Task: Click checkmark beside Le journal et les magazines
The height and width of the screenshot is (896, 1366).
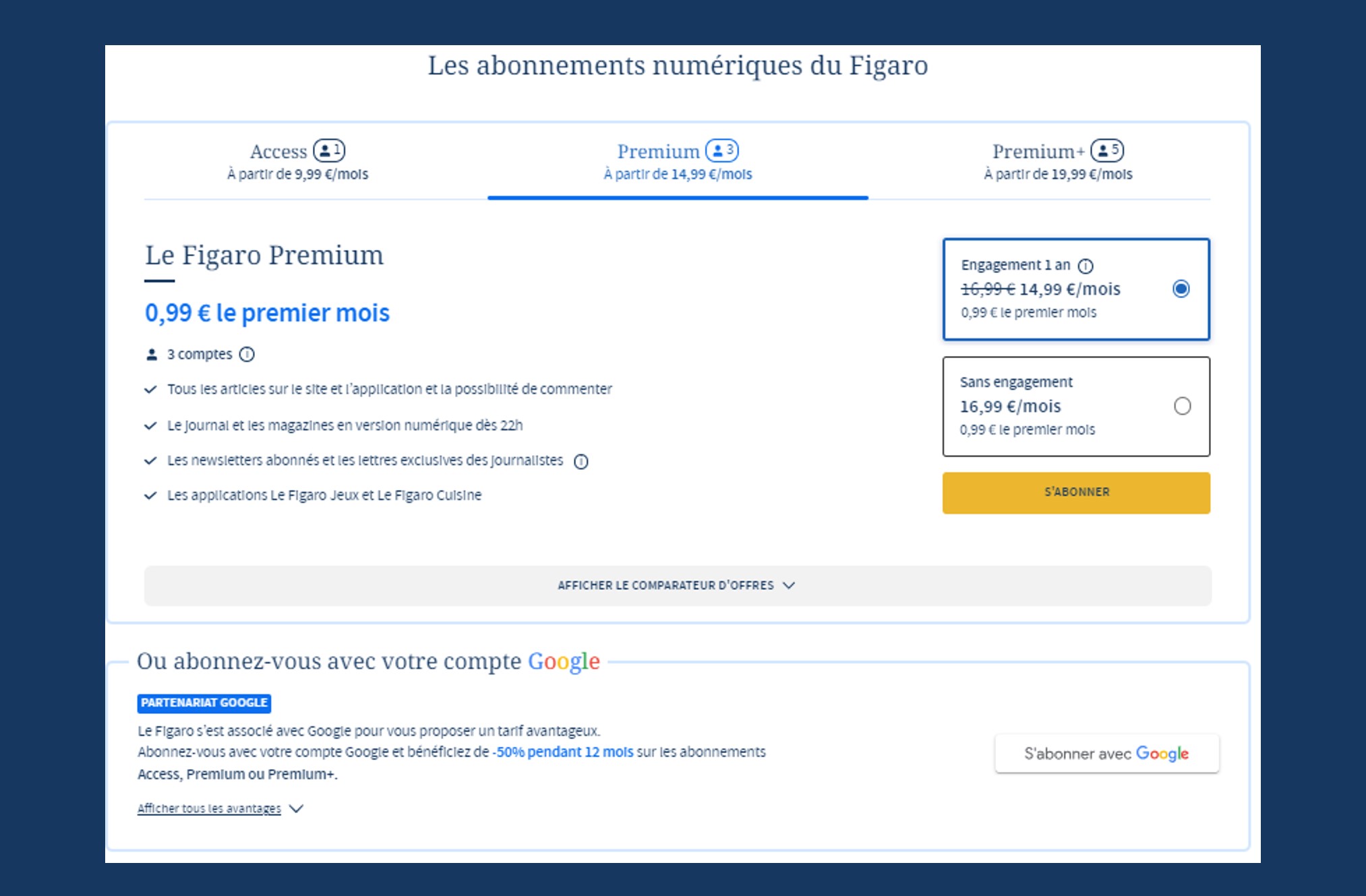Action: click(x=151, y=426)
